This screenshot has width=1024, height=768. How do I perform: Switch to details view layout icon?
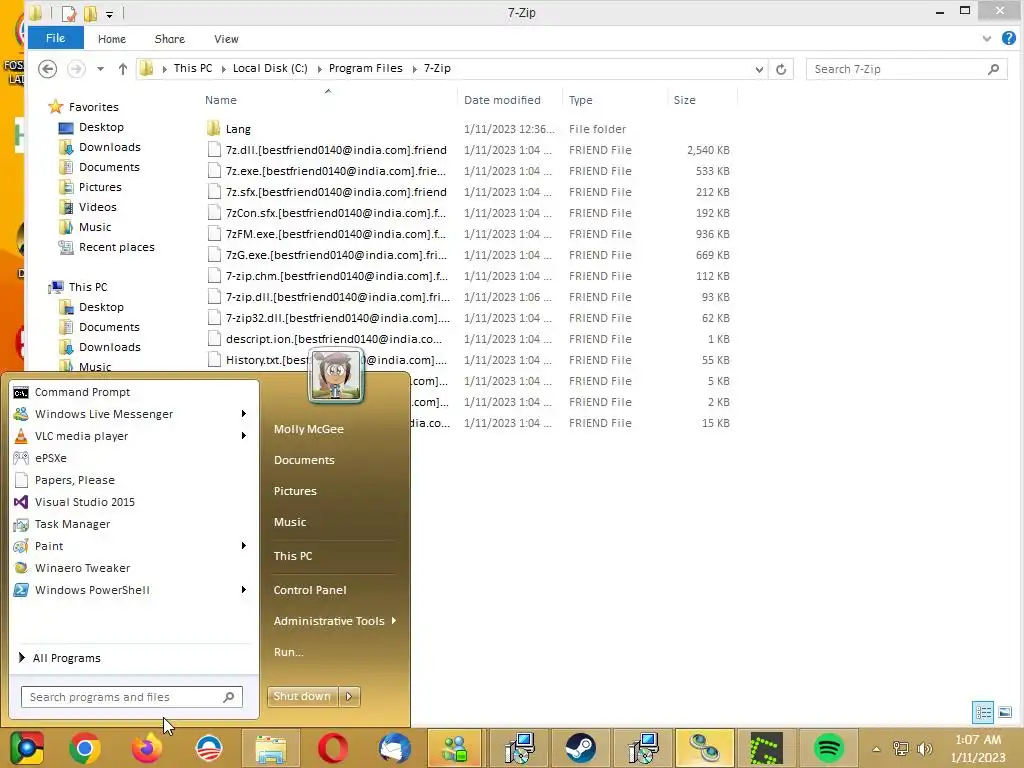point(983,712)
